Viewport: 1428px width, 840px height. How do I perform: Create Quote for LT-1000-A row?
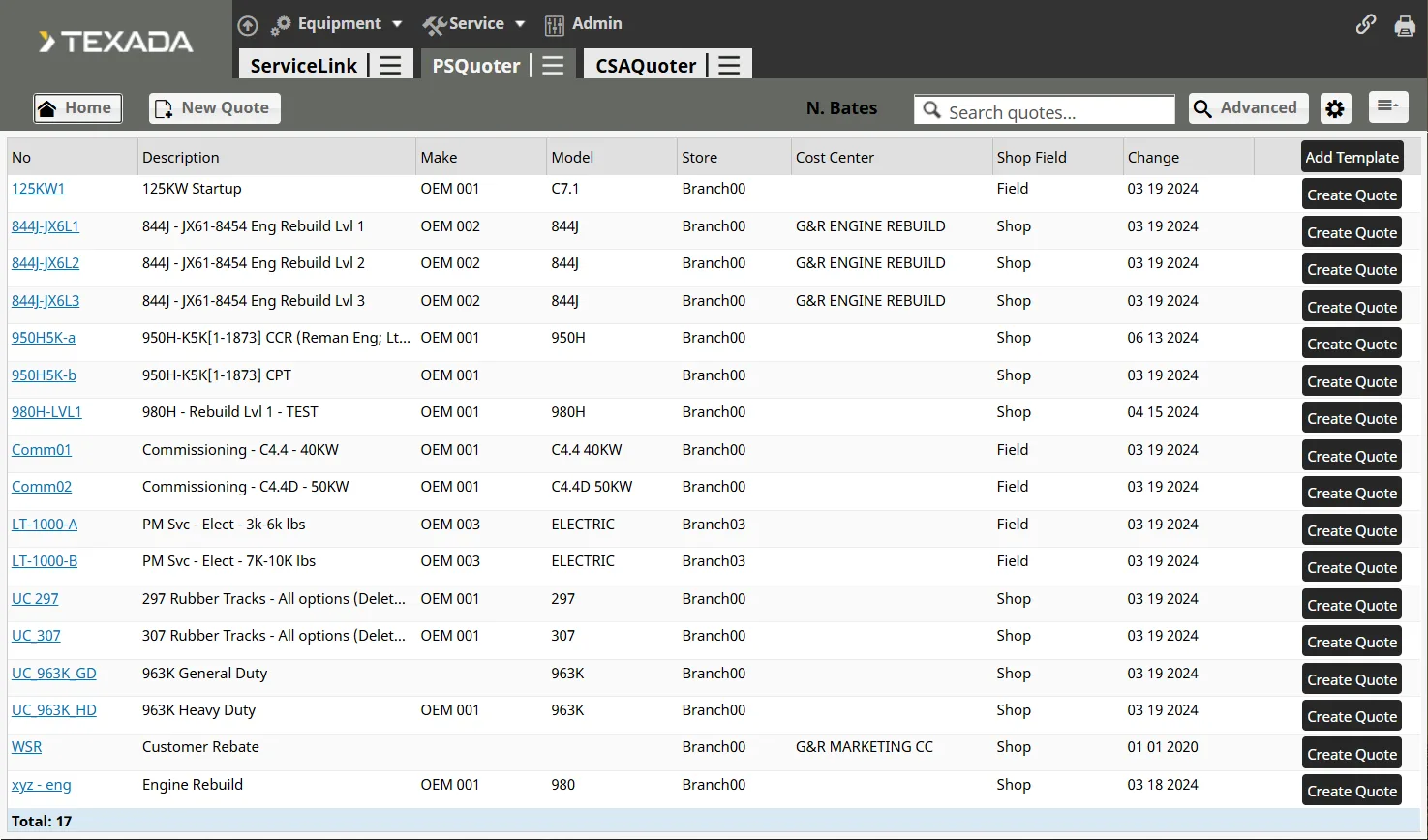point(1352,530)
